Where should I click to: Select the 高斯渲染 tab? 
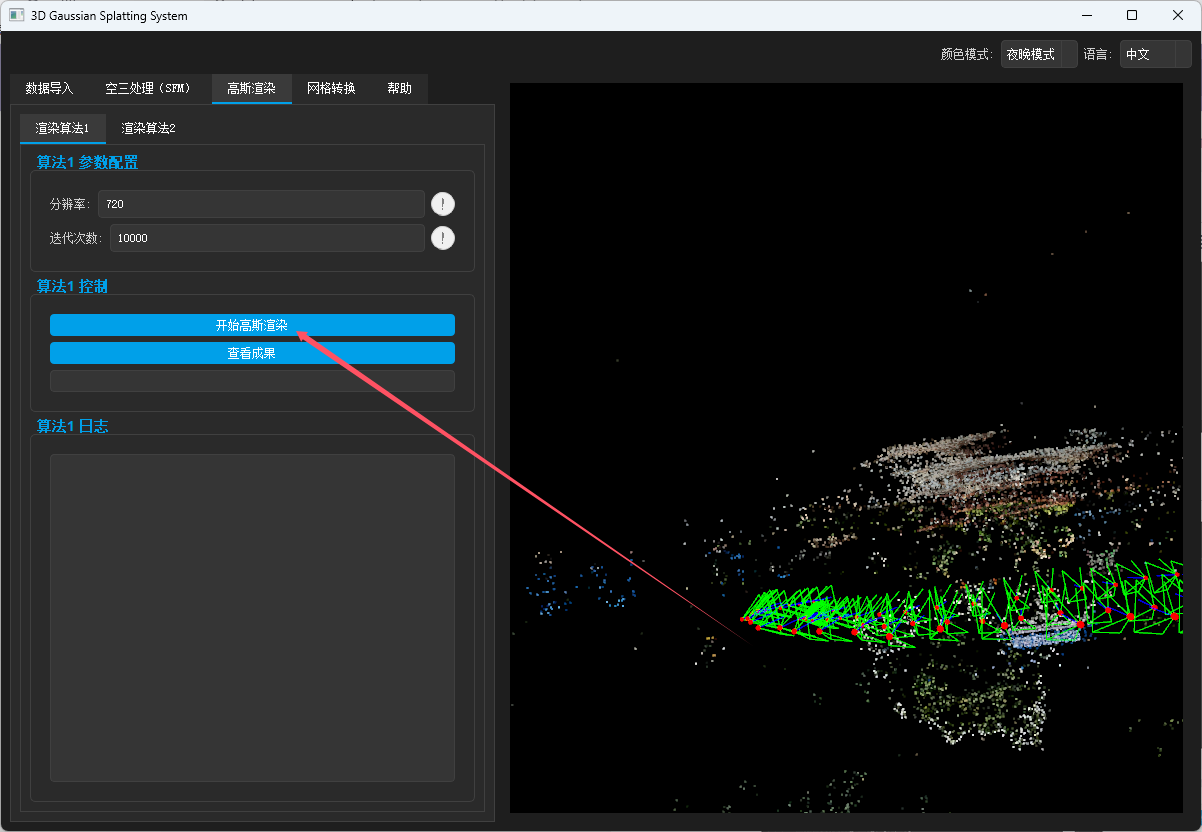point(251,88)
